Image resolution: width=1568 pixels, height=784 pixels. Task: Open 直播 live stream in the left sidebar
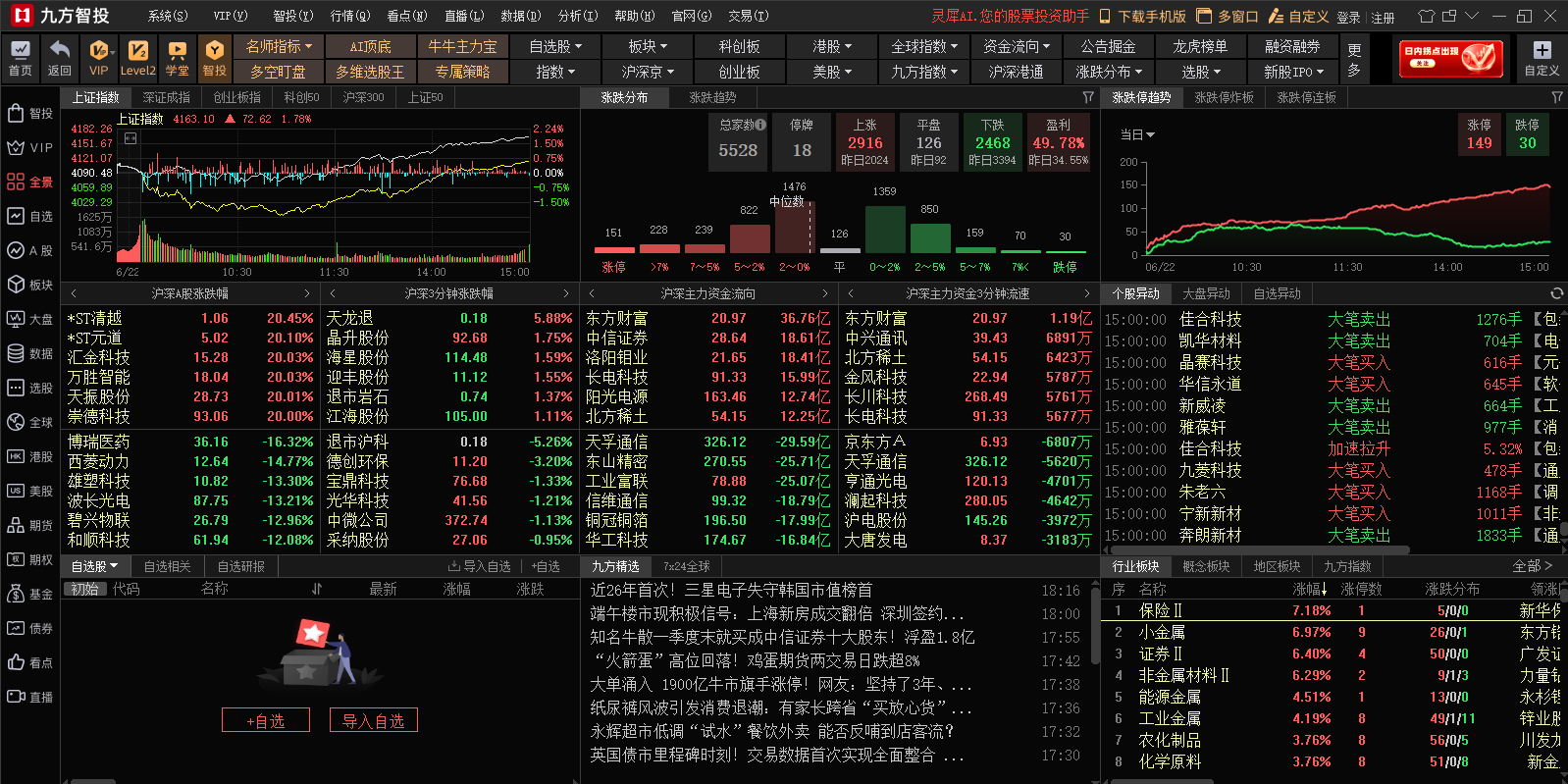pos(29,697)
